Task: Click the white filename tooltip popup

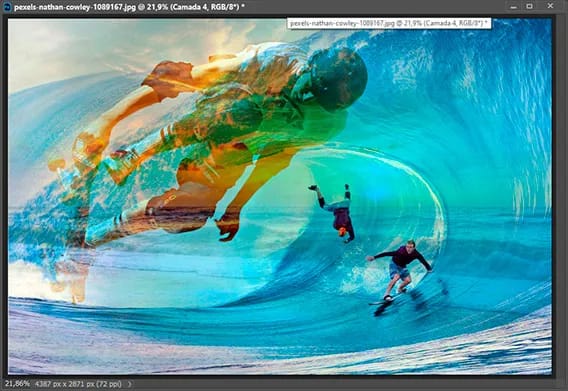Action: (x=389, y=23)
